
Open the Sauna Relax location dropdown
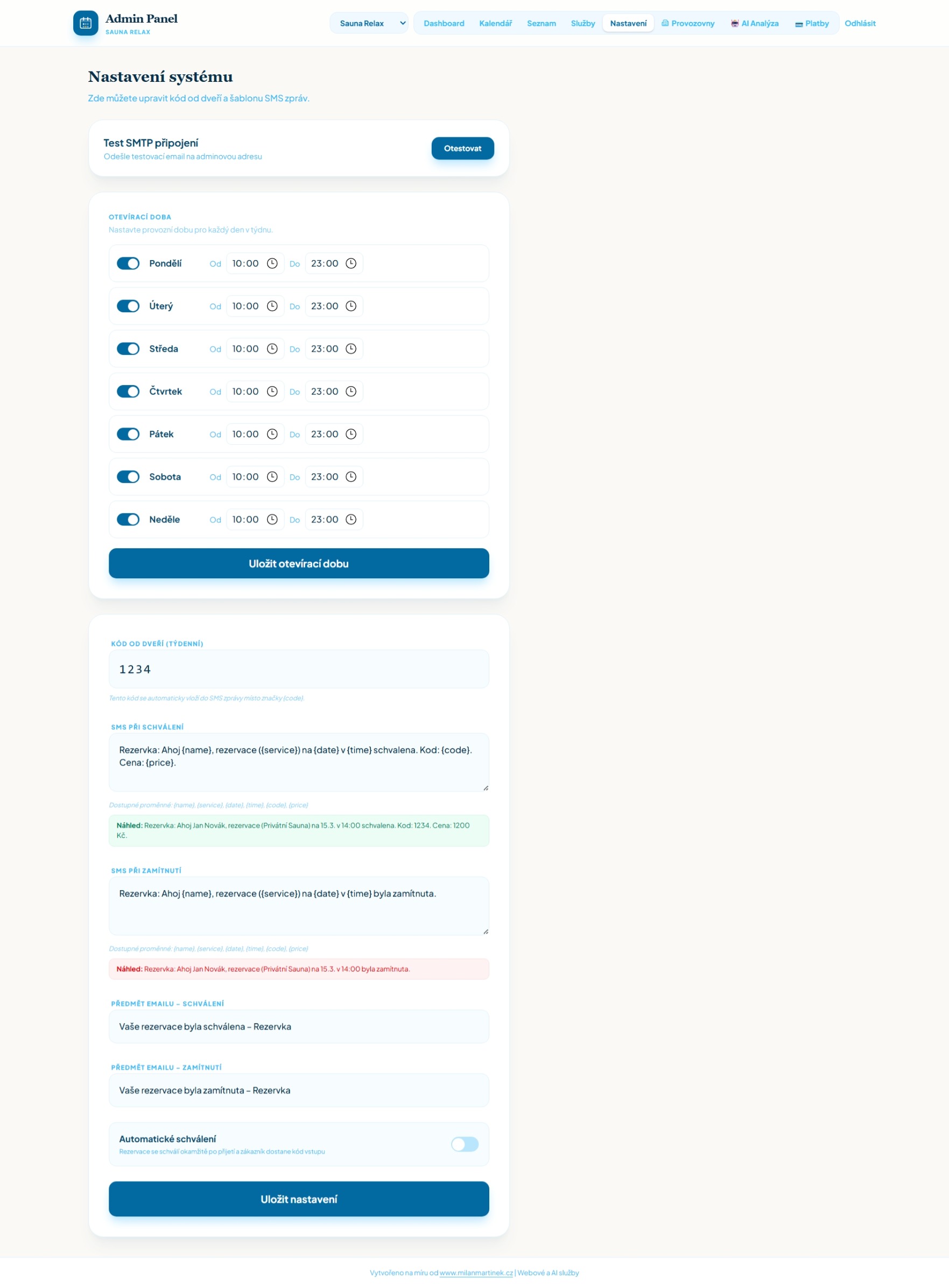369,23
